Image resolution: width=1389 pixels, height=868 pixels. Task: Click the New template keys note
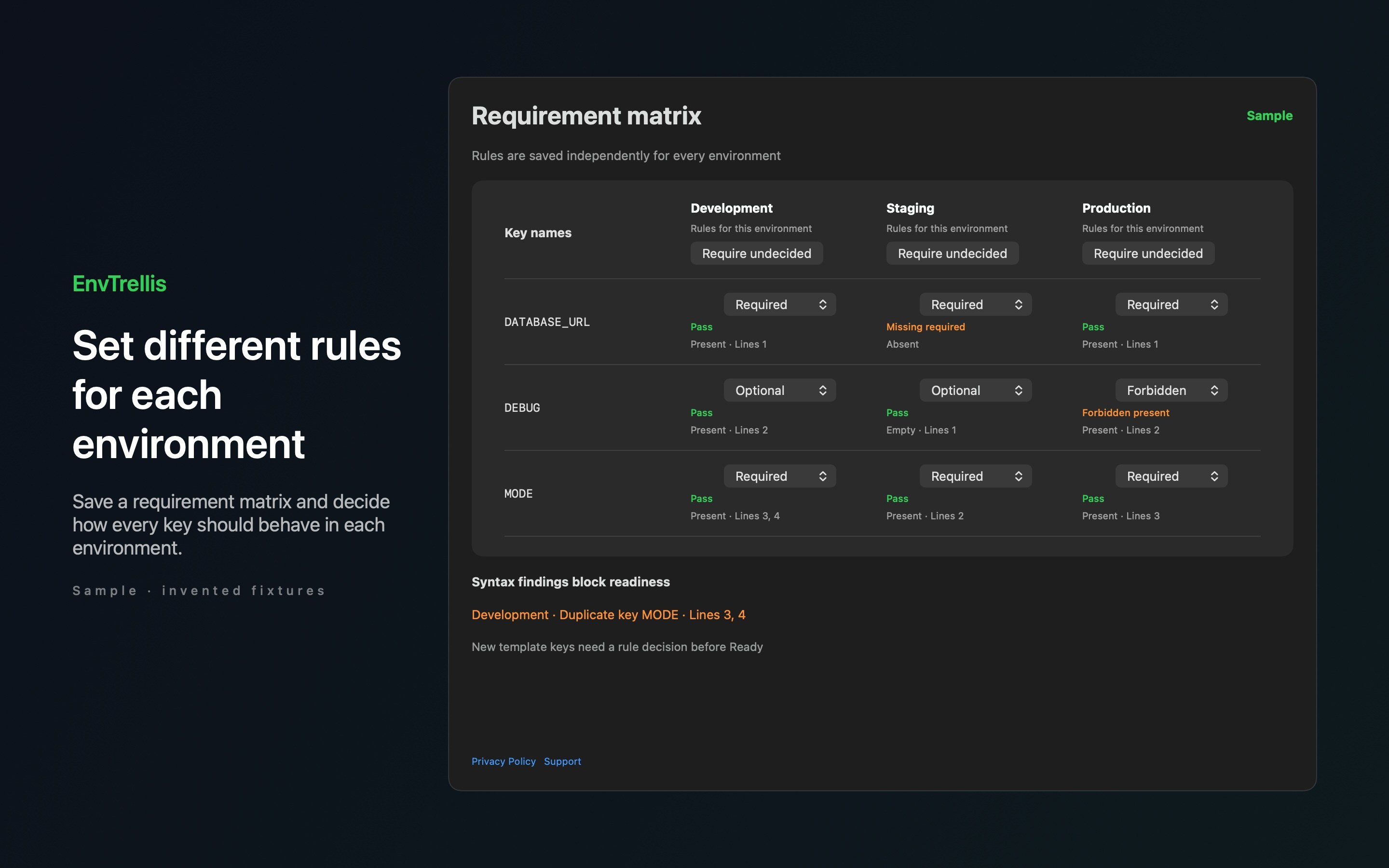(x=617, y=647)
